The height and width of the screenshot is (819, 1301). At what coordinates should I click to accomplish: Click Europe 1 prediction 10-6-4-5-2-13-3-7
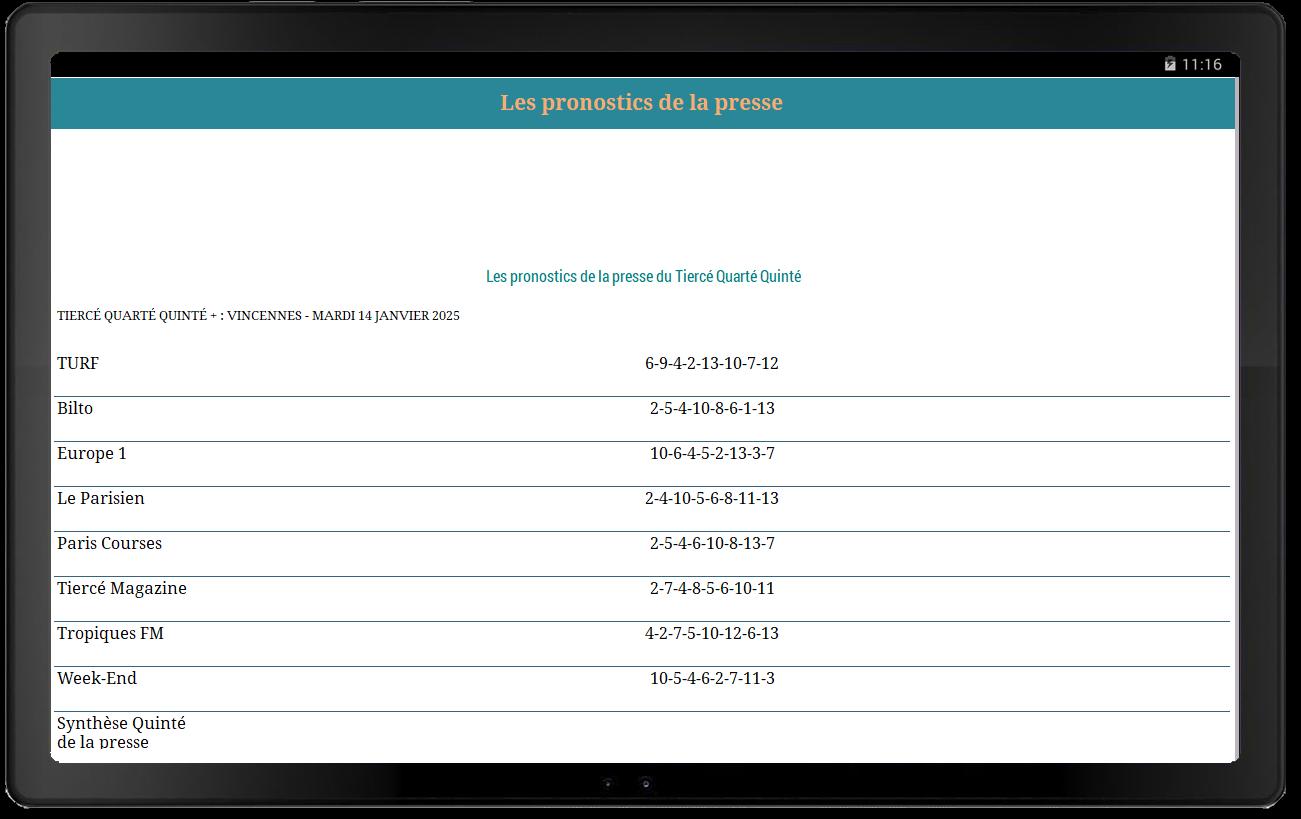point(712,453)
